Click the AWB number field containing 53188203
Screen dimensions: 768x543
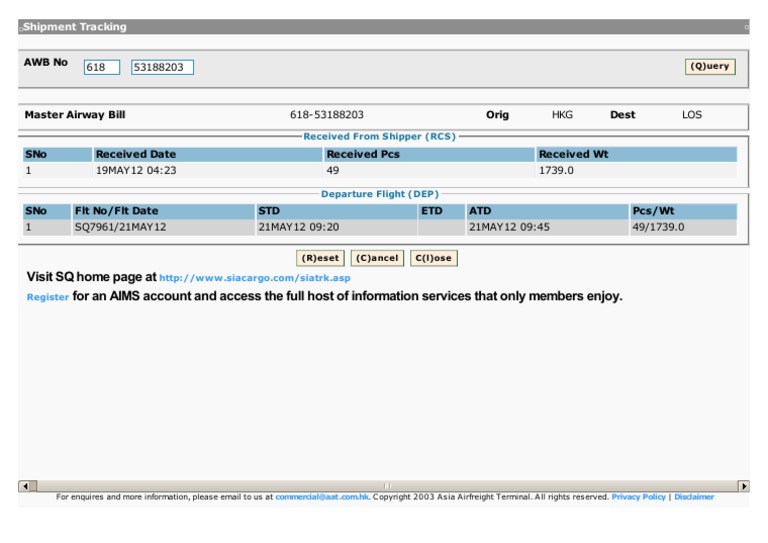162,67
